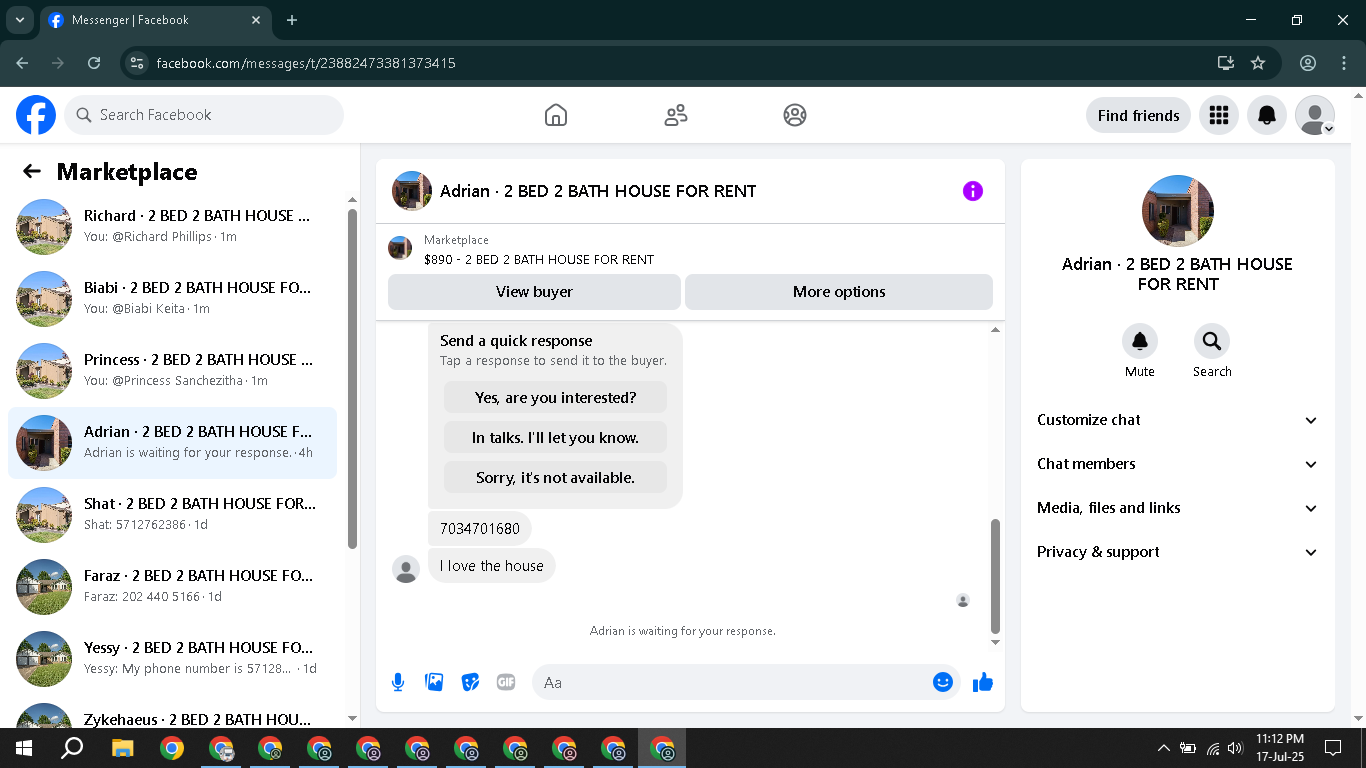This screenshot has width=1366, height=768.
Task: Go to the Home feed icon
Action: 556,115
